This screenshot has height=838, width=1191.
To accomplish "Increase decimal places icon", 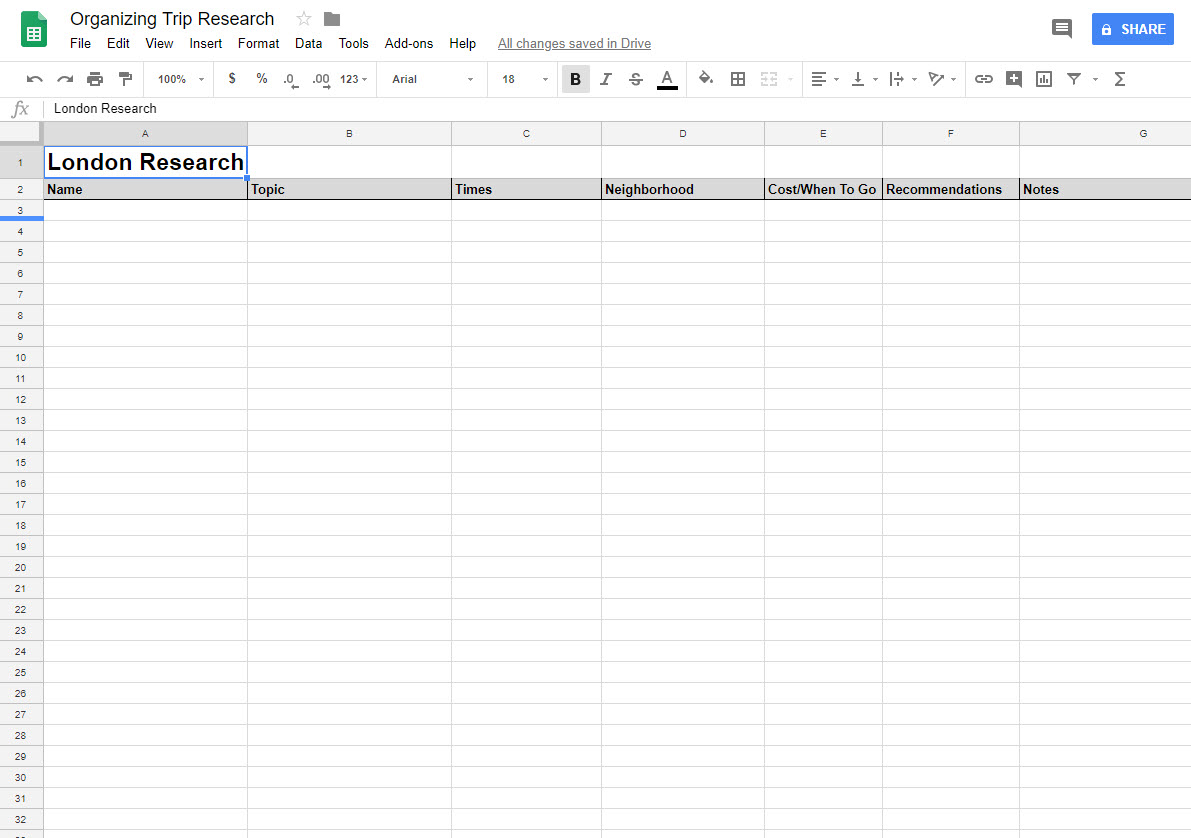I will (321, 79).
